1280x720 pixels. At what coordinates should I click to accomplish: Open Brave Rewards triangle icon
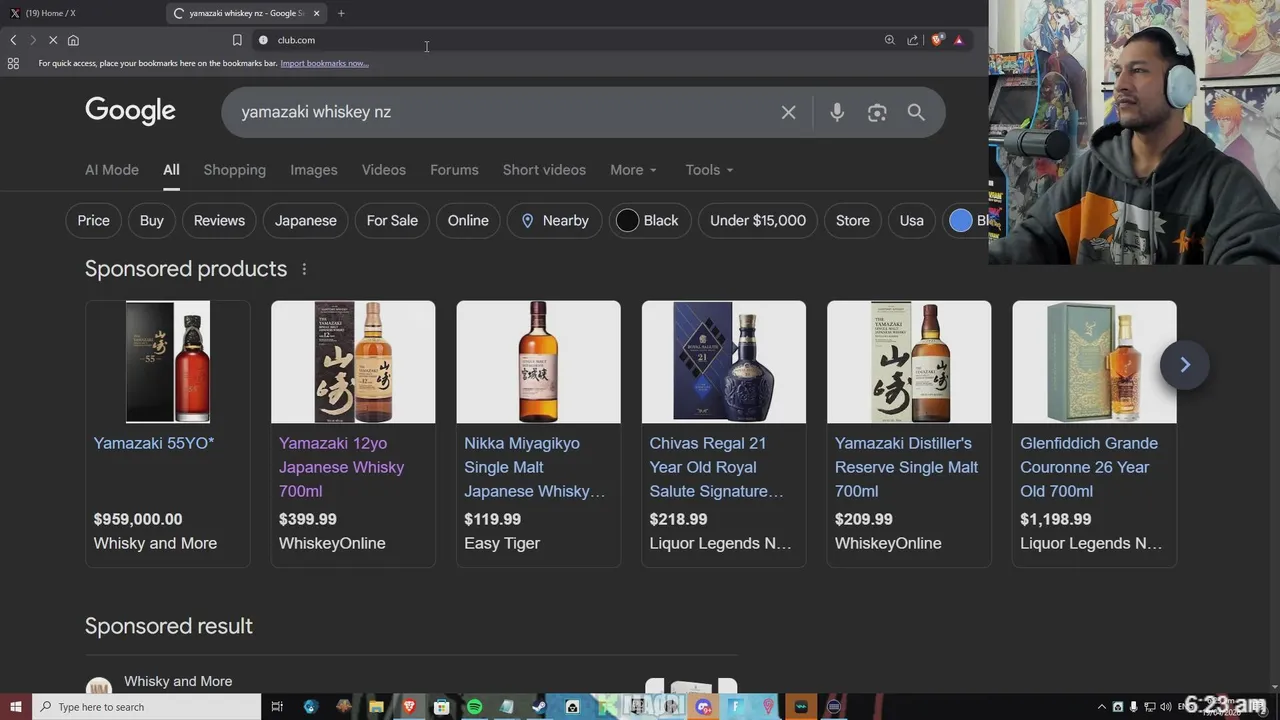[958, 40]
